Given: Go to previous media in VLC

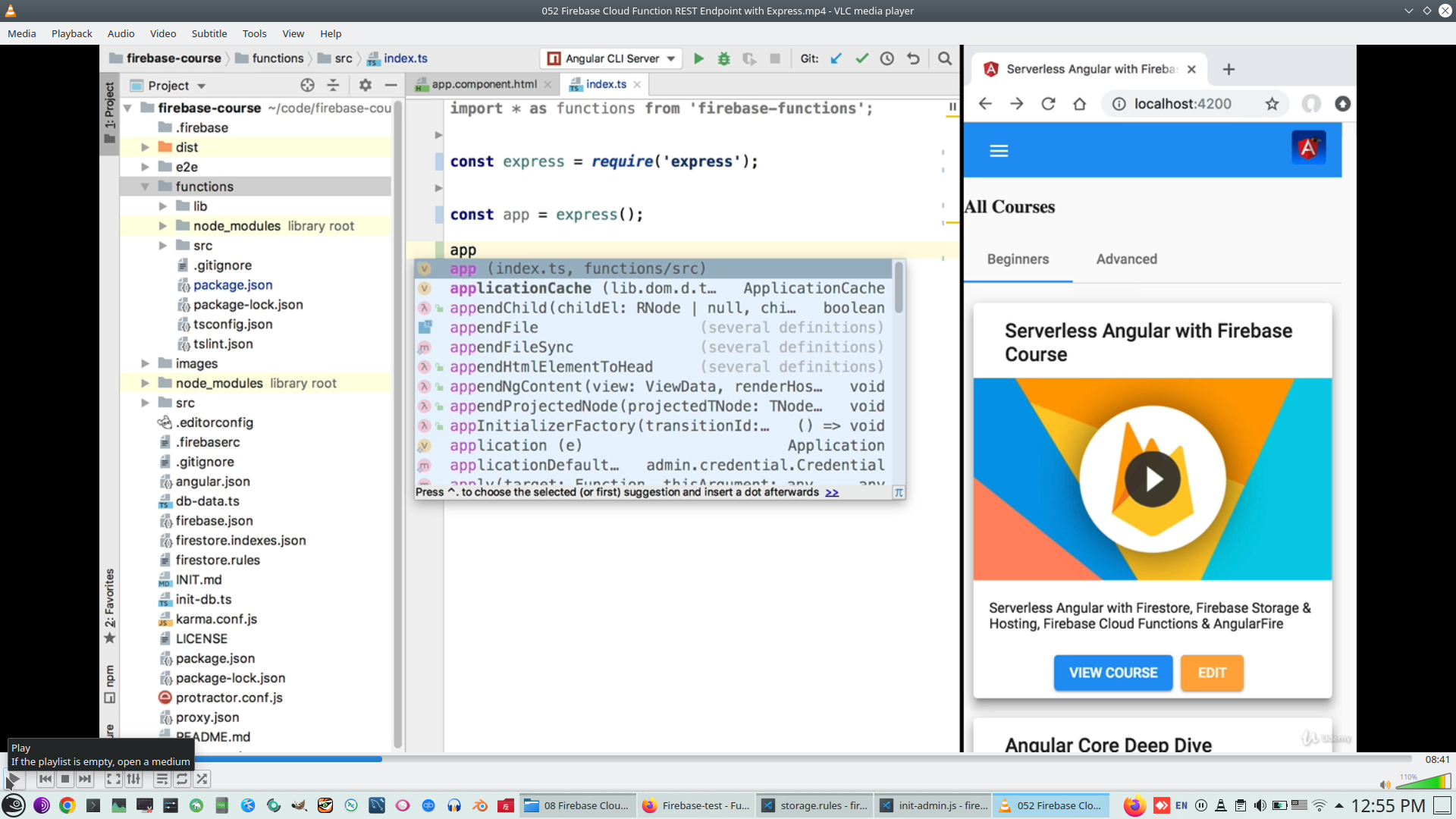Looking at the screenshot, I should coord(45,779).
